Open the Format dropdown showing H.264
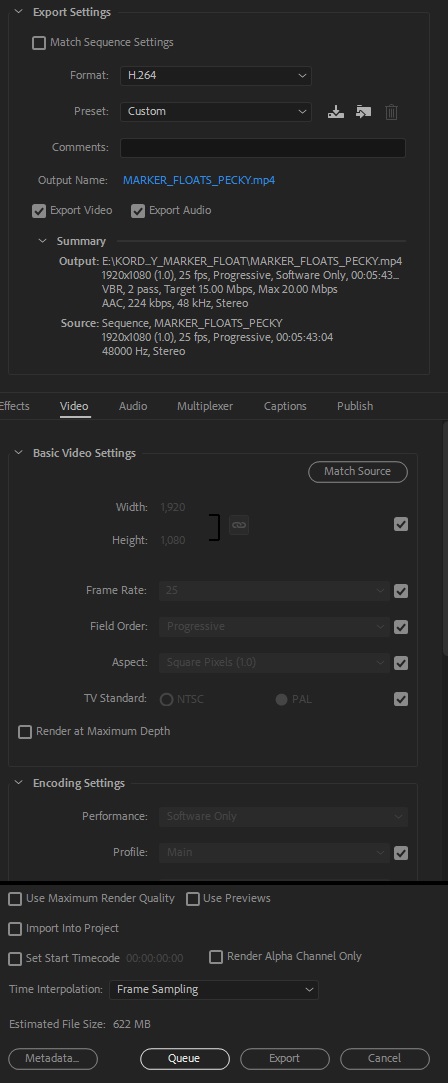Viewport: 448px width, 1083px height. 215,75
